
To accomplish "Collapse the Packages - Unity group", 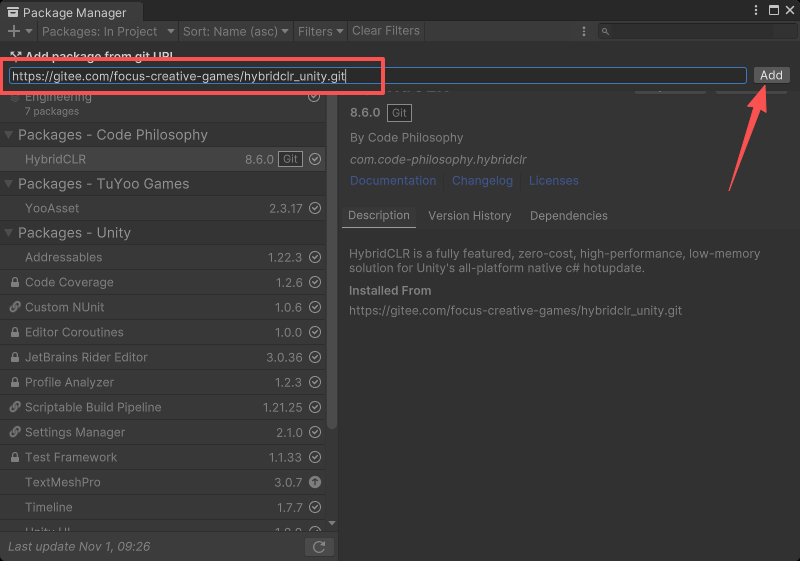I will coord(9,233).
